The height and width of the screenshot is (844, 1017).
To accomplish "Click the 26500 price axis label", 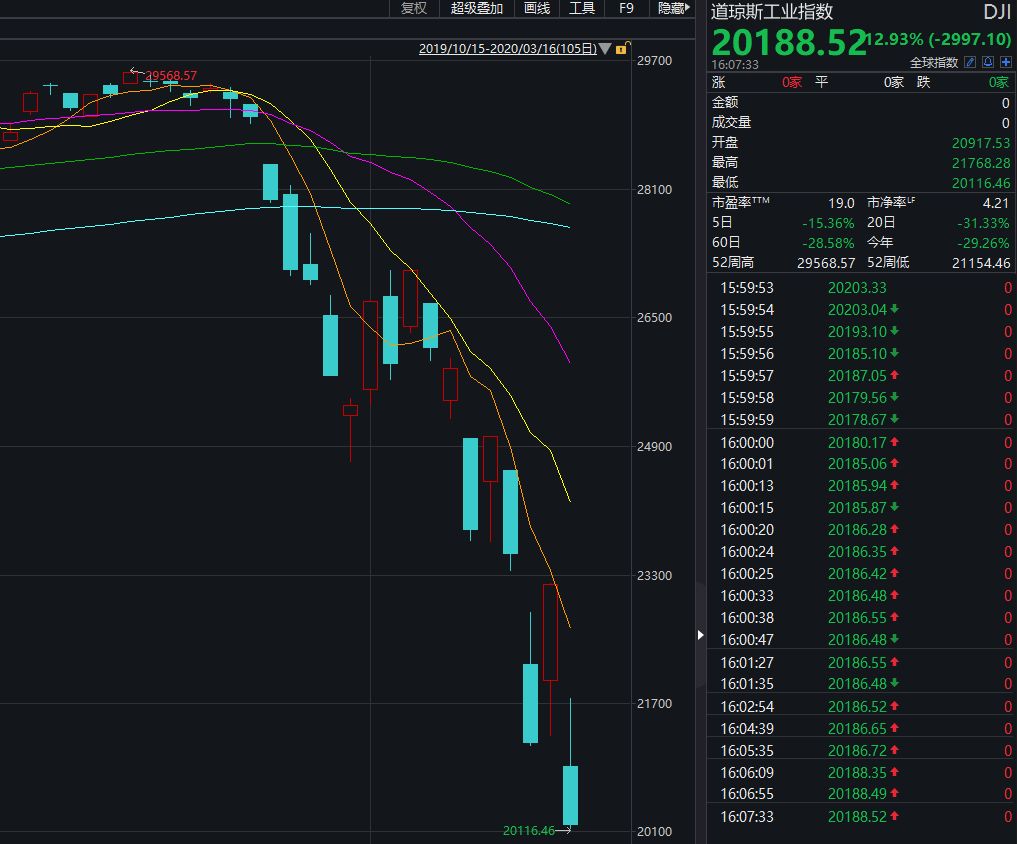I will (654, 317).
